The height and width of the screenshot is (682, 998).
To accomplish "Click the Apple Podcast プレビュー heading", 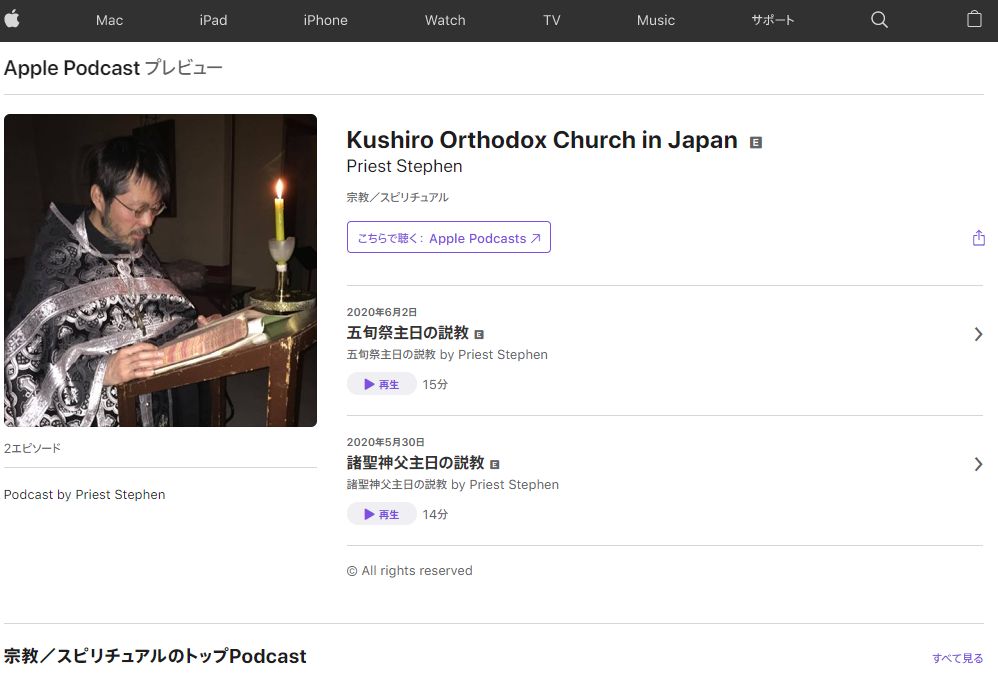I will point(113,67).
